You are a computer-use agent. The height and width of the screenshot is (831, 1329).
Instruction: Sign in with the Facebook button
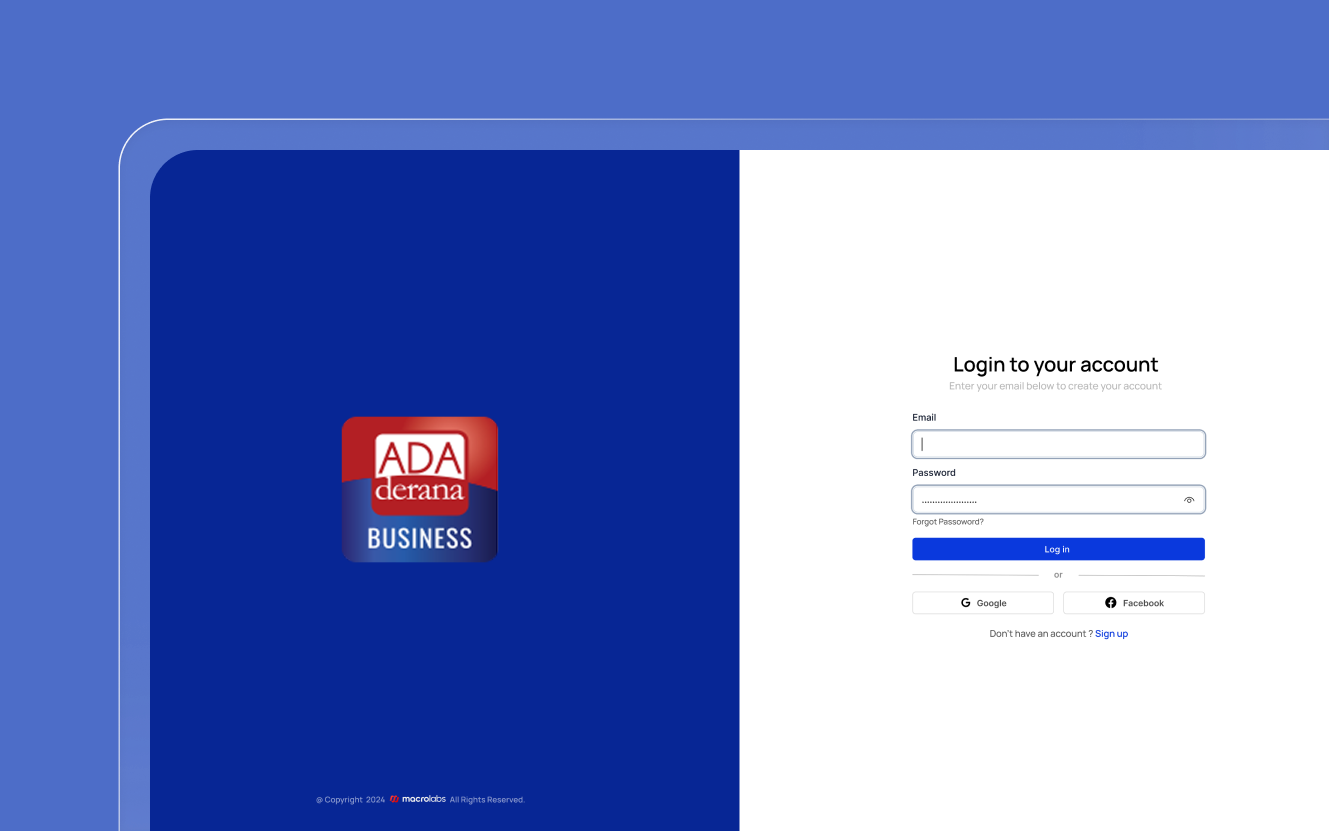click(x=1134, y=603)
